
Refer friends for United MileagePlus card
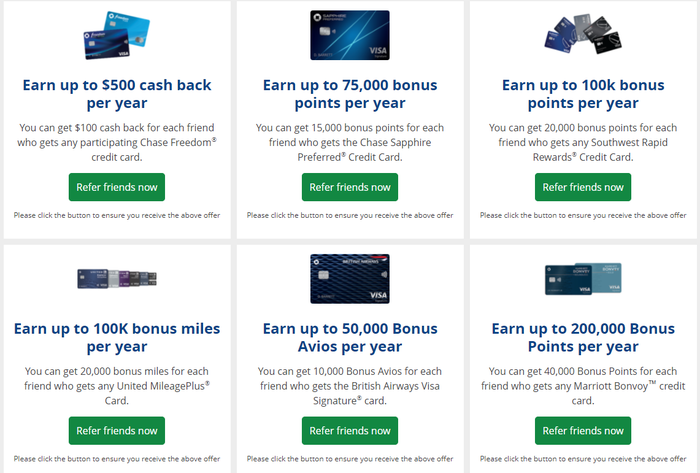pyautogui.click(x=117, y=431)
